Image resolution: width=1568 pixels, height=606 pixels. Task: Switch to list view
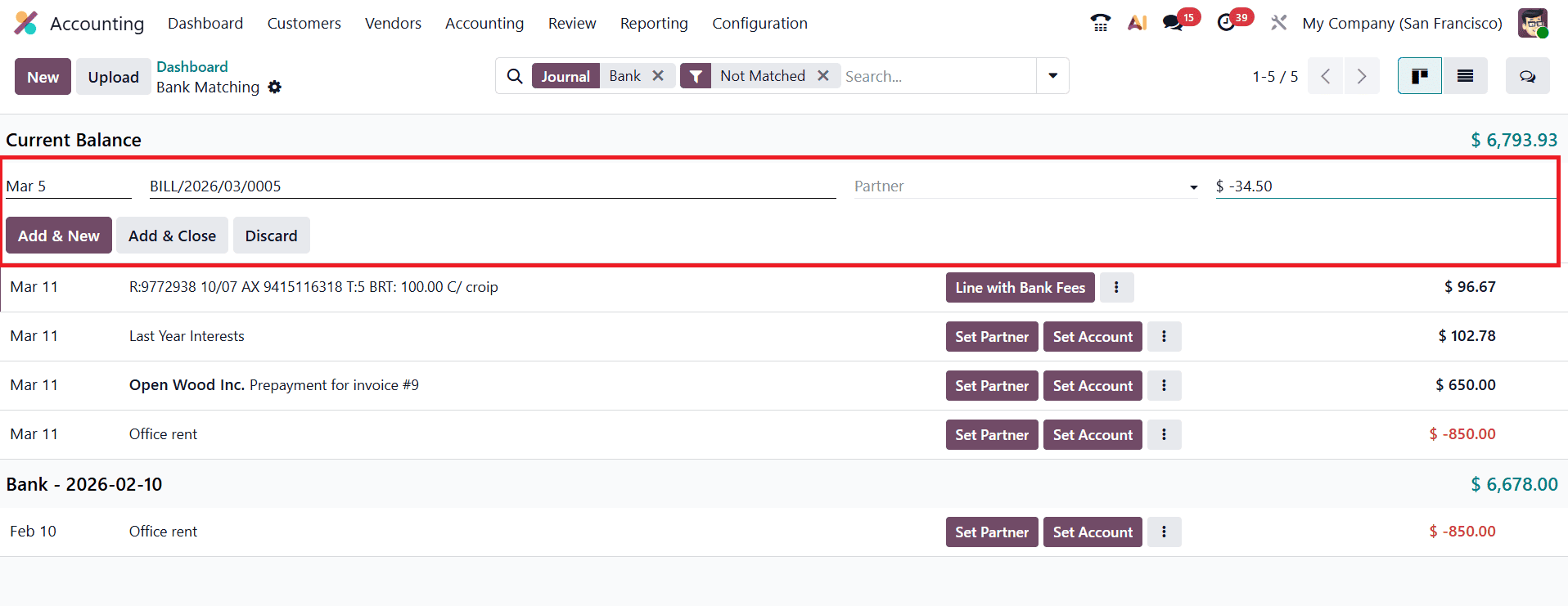(x=1465, y=76)
